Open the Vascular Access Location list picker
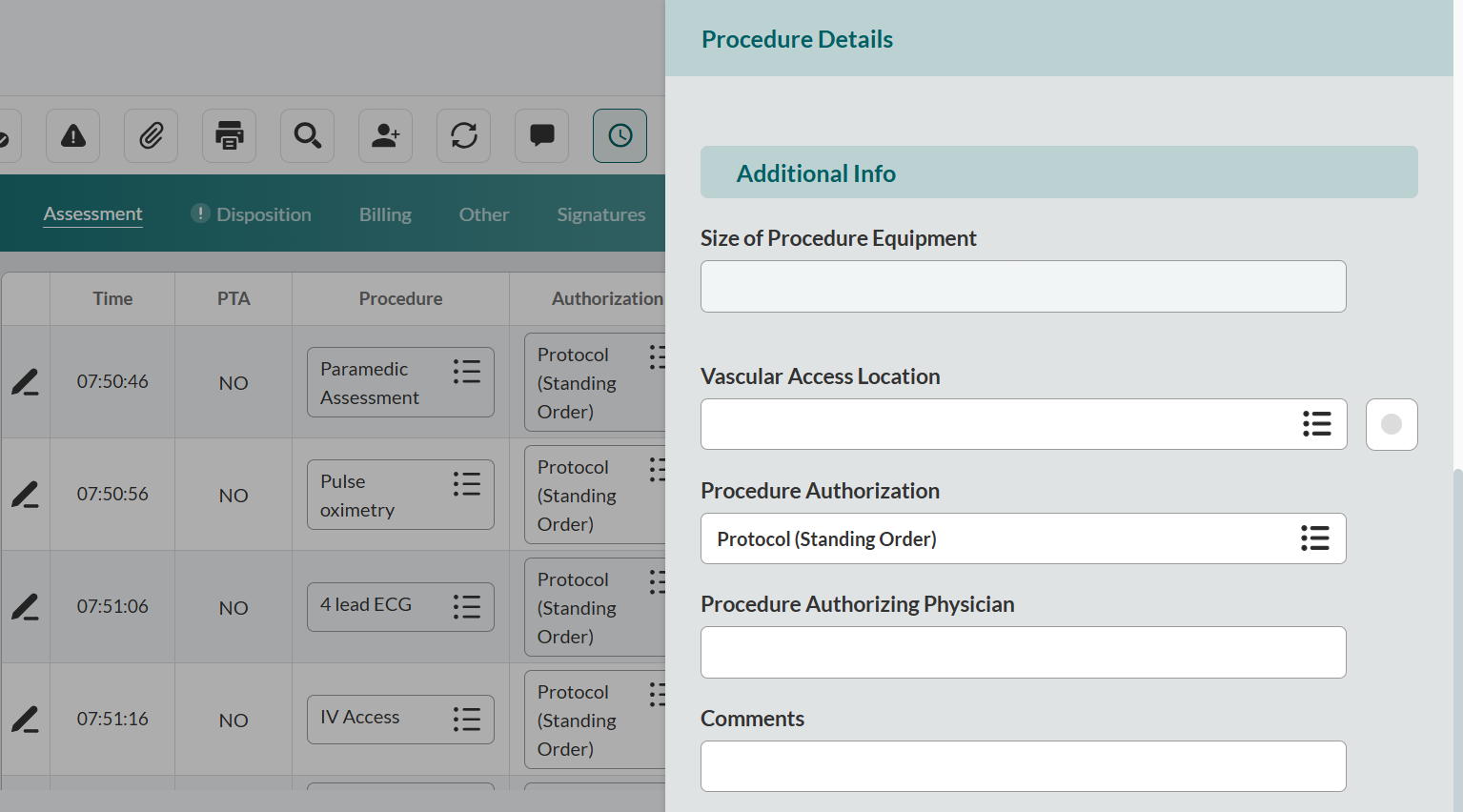The height and width of the screenshot is (812, 1463). pos(1317,424)
